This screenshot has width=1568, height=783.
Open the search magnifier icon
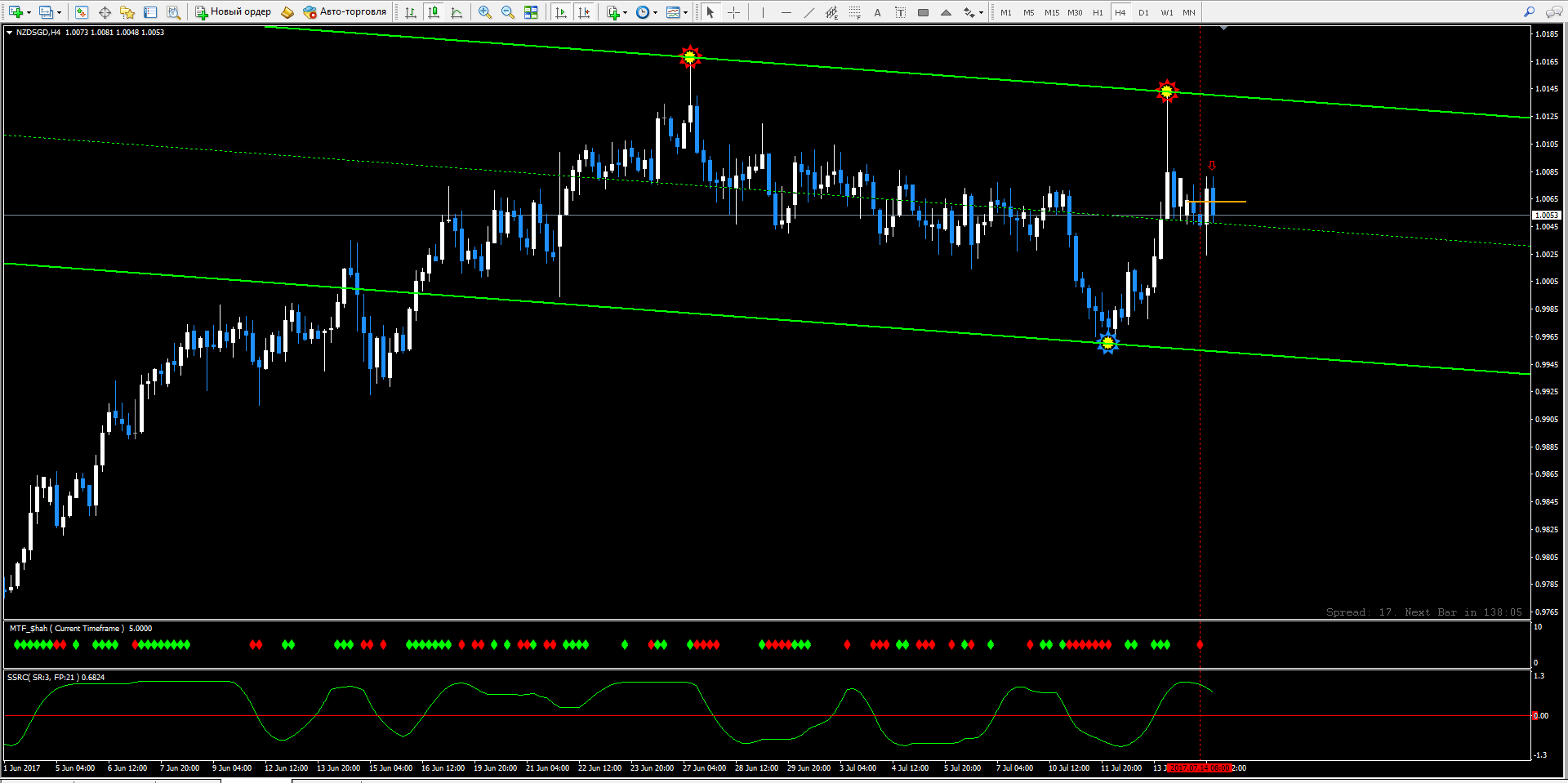click(x=1529, y=12)
